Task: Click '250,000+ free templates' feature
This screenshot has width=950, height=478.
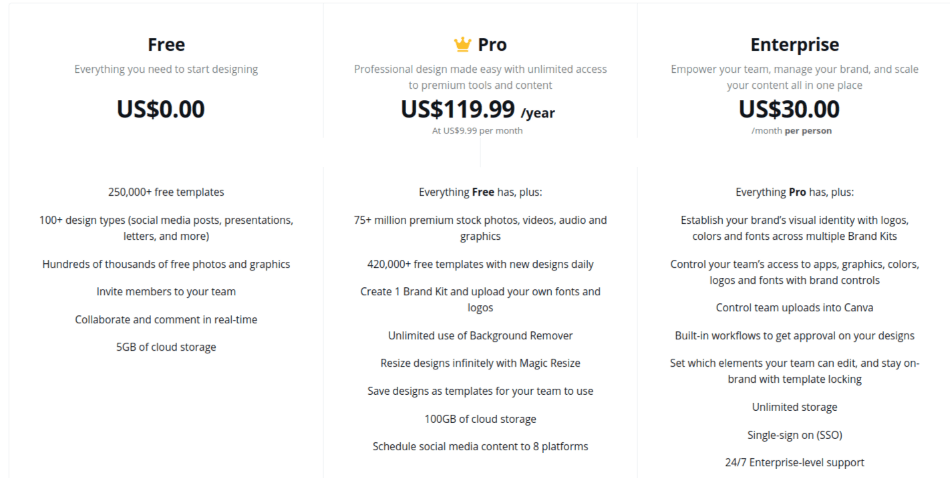Action: point(166,192)
